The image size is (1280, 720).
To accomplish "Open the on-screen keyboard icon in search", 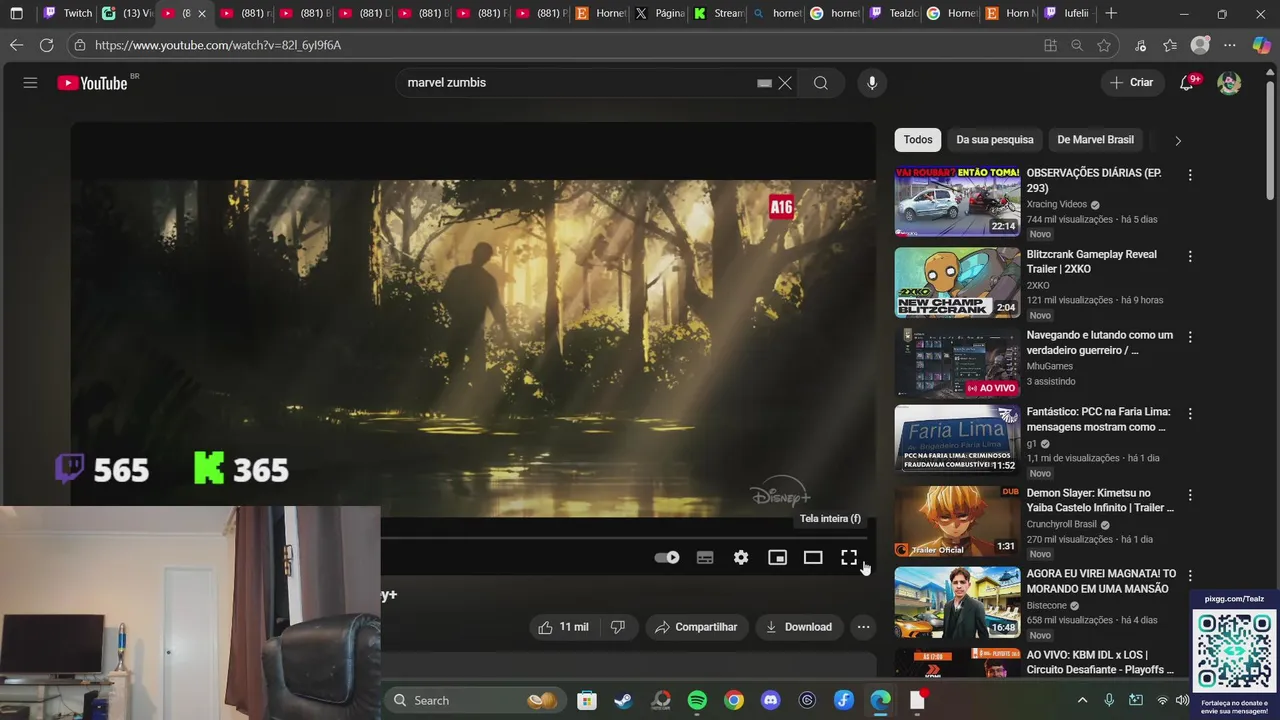I will coord(764,83).
